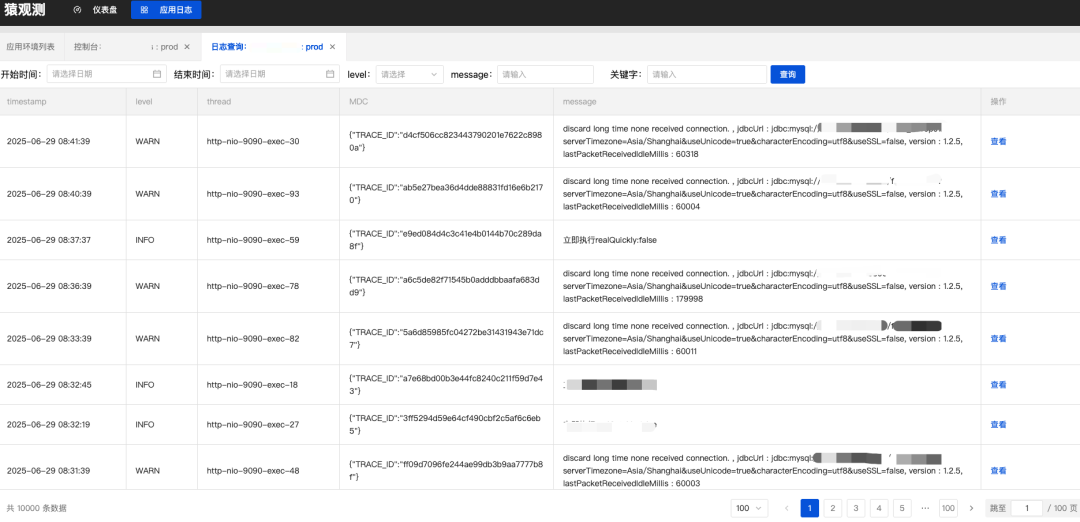
Task: Go to the next page arrow
Action: click(x=971, y=508)
